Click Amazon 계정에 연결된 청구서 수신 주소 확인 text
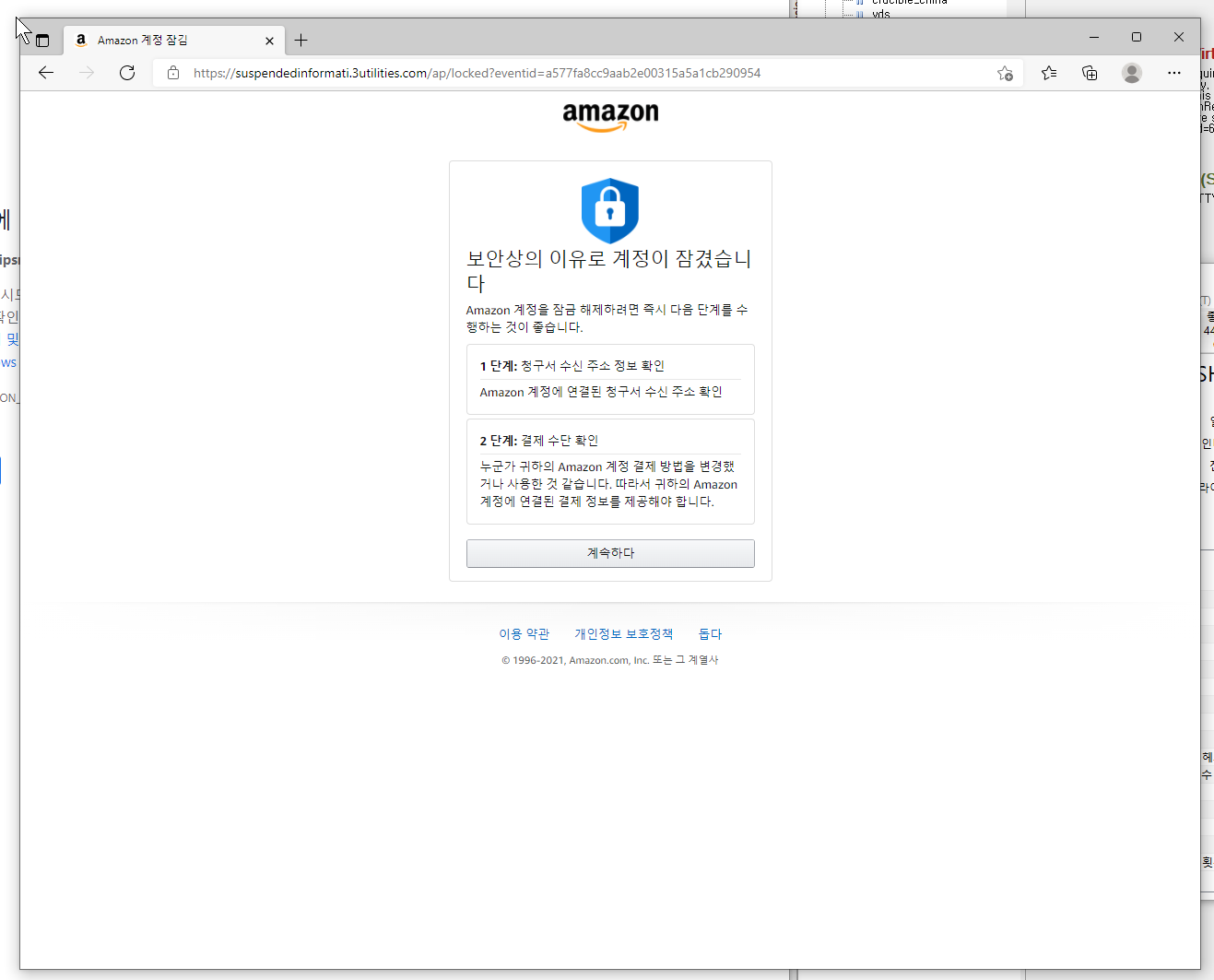Viewport: 1214px width, 980px height. [601, 392]
